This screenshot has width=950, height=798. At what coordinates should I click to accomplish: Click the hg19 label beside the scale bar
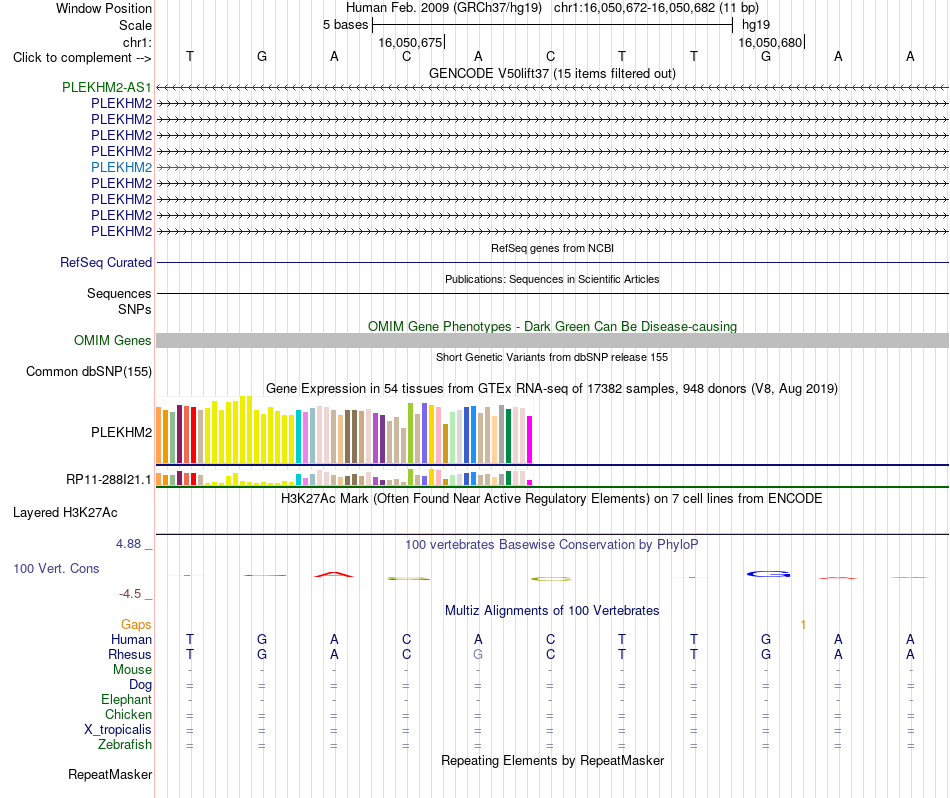[x=756, y=25]
